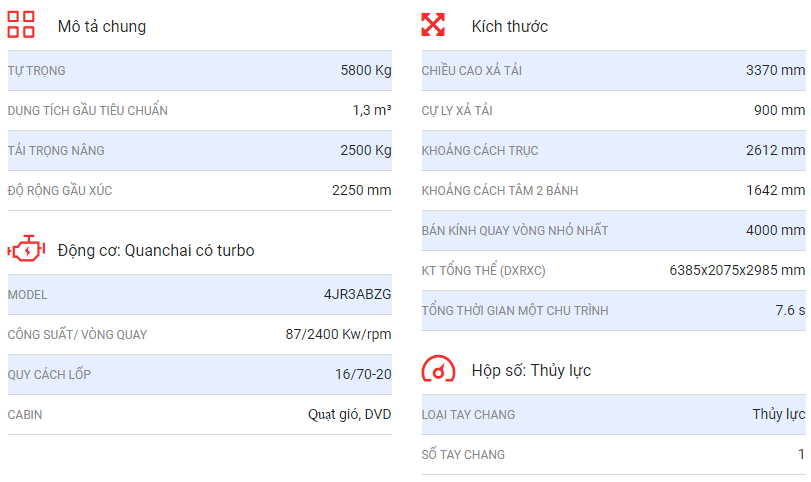This screenshot has height=482, width=811.
Task: Click the overall size 6385x2075x2985 mm
Action: [x=737, y=270]
